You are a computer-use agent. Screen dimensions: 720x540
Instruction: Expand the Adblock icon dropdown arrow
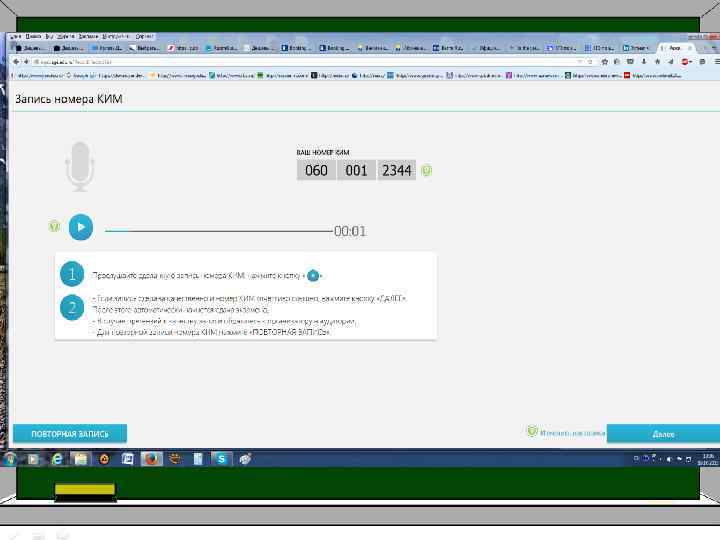pos(691,62)
